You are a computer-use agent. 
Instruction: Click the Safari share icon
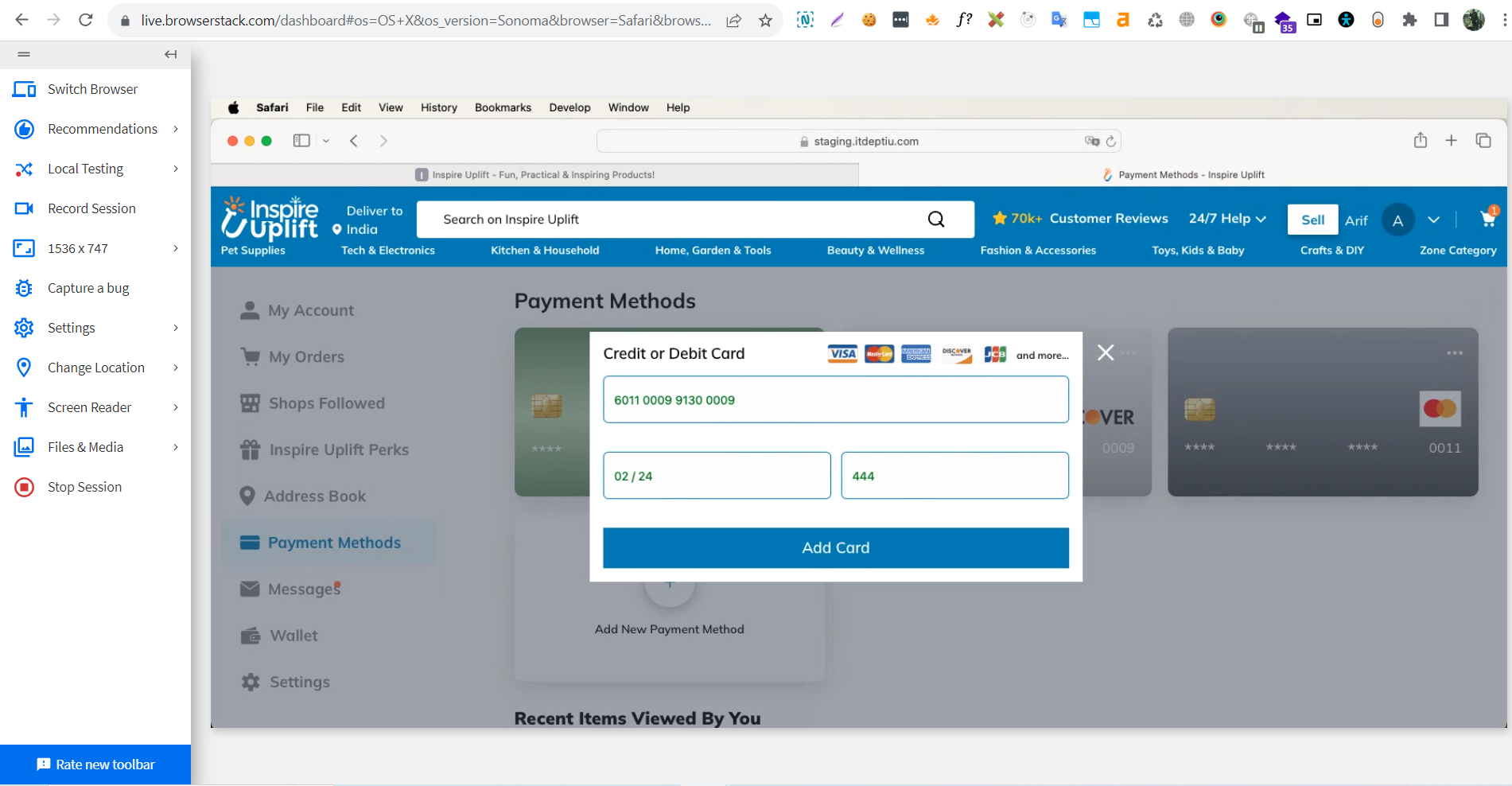click(1421, 141)
